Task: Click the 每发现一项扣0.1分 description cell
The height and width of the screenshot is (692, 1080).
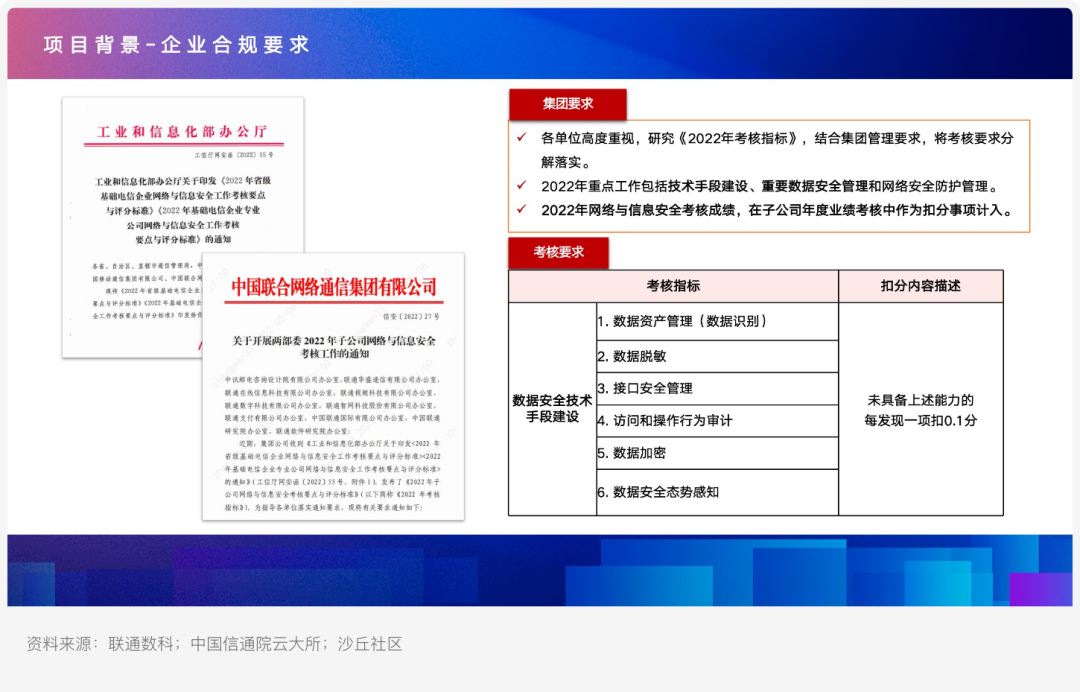Action: 920,410
